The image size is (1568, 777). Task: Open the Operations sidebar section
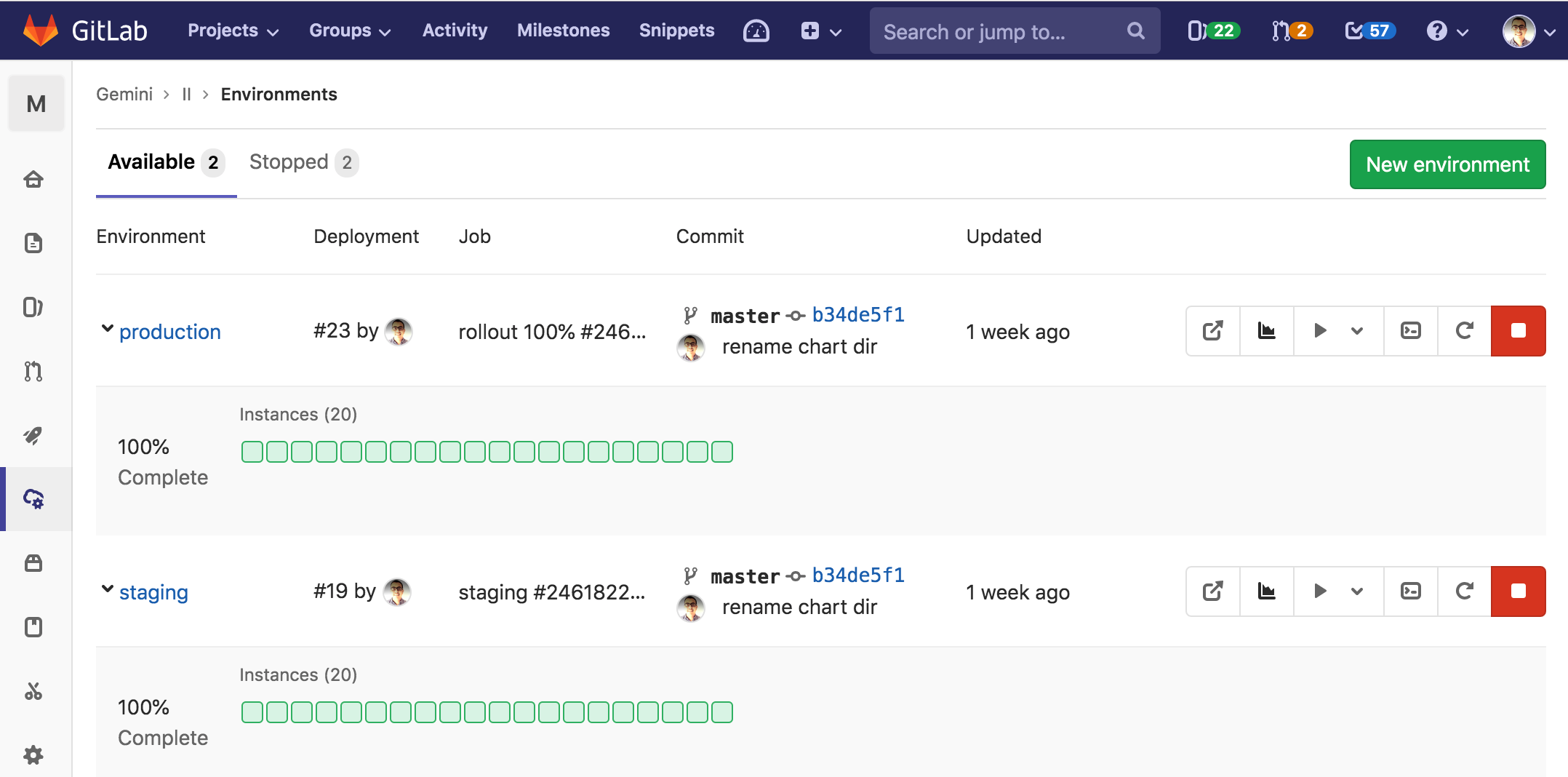pyautogui.click(x=34, y=499)
